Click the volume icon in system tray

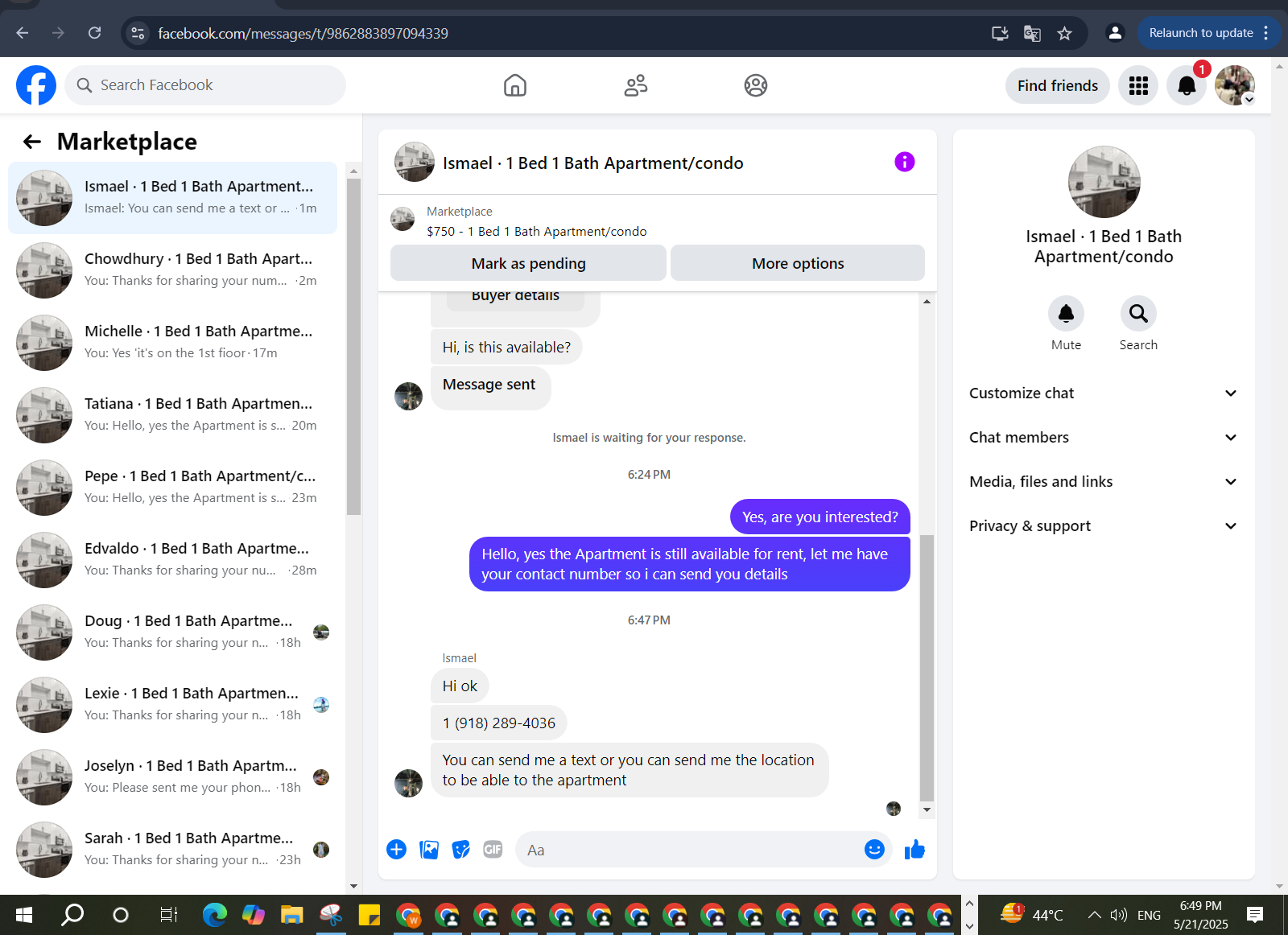pyautogui.click(x=1118, y=915)
